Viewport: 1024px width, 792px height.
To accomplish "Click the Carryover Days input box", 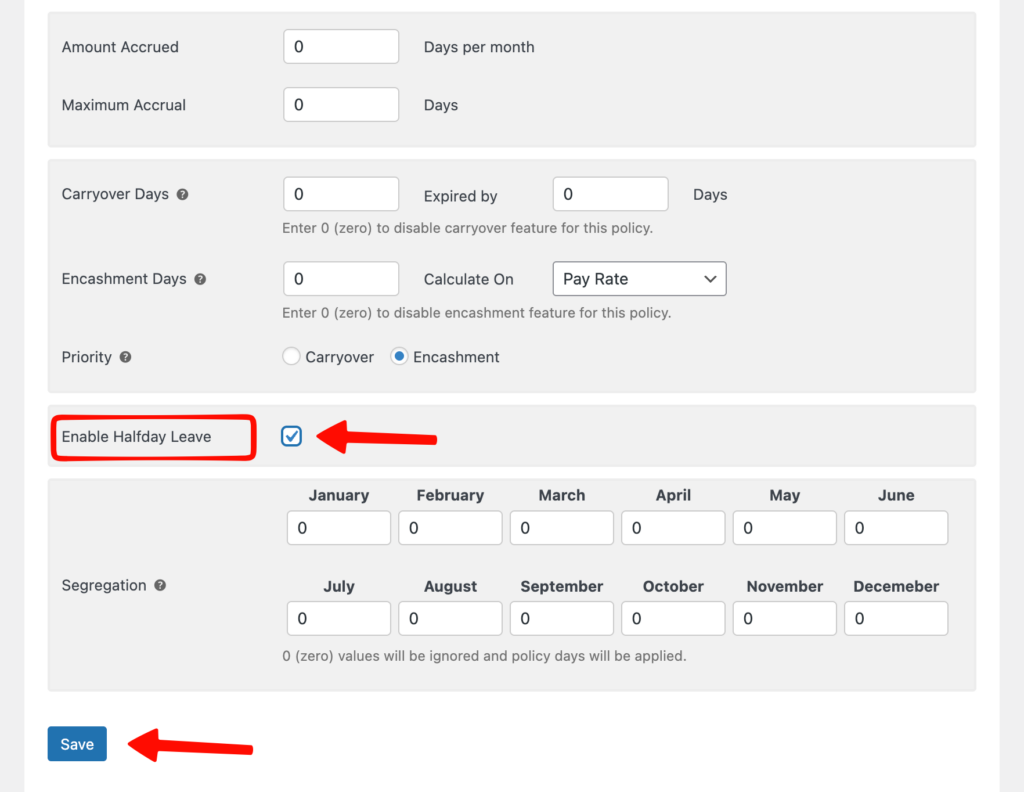I will click(341, 194).
